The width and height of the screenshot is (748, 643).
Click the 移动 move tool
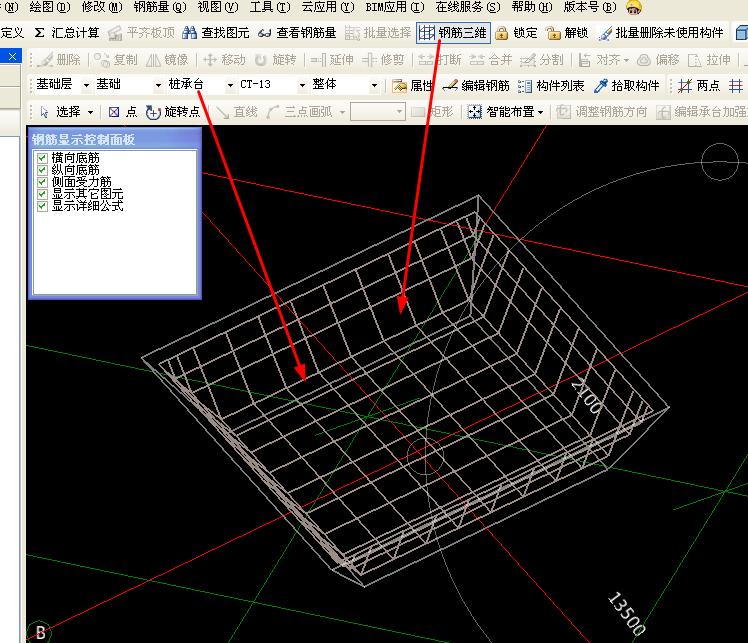point(224,60)
